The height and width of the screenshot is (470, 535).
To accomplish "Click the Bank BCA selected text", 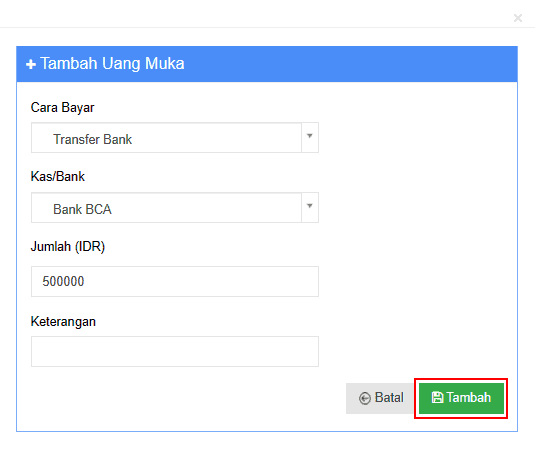I will (x=82, y=209).
